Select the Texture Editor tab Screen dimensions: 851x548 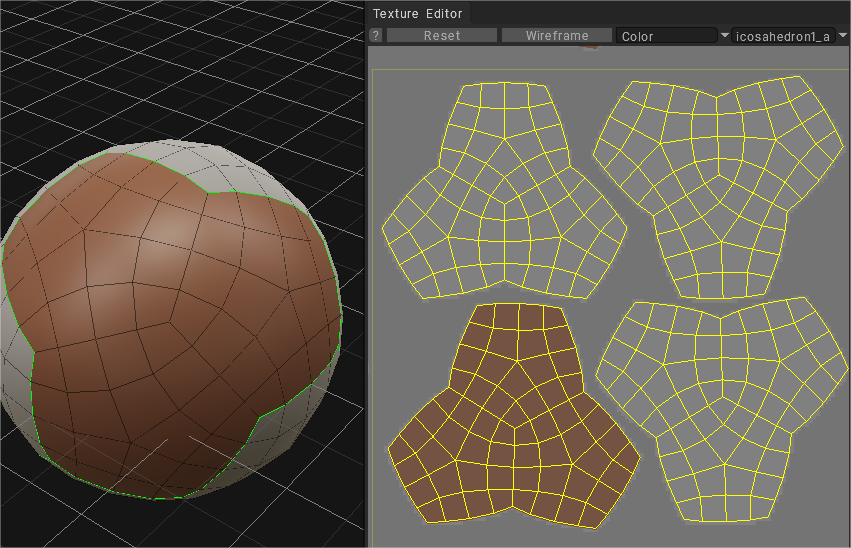tap(418, 13)
